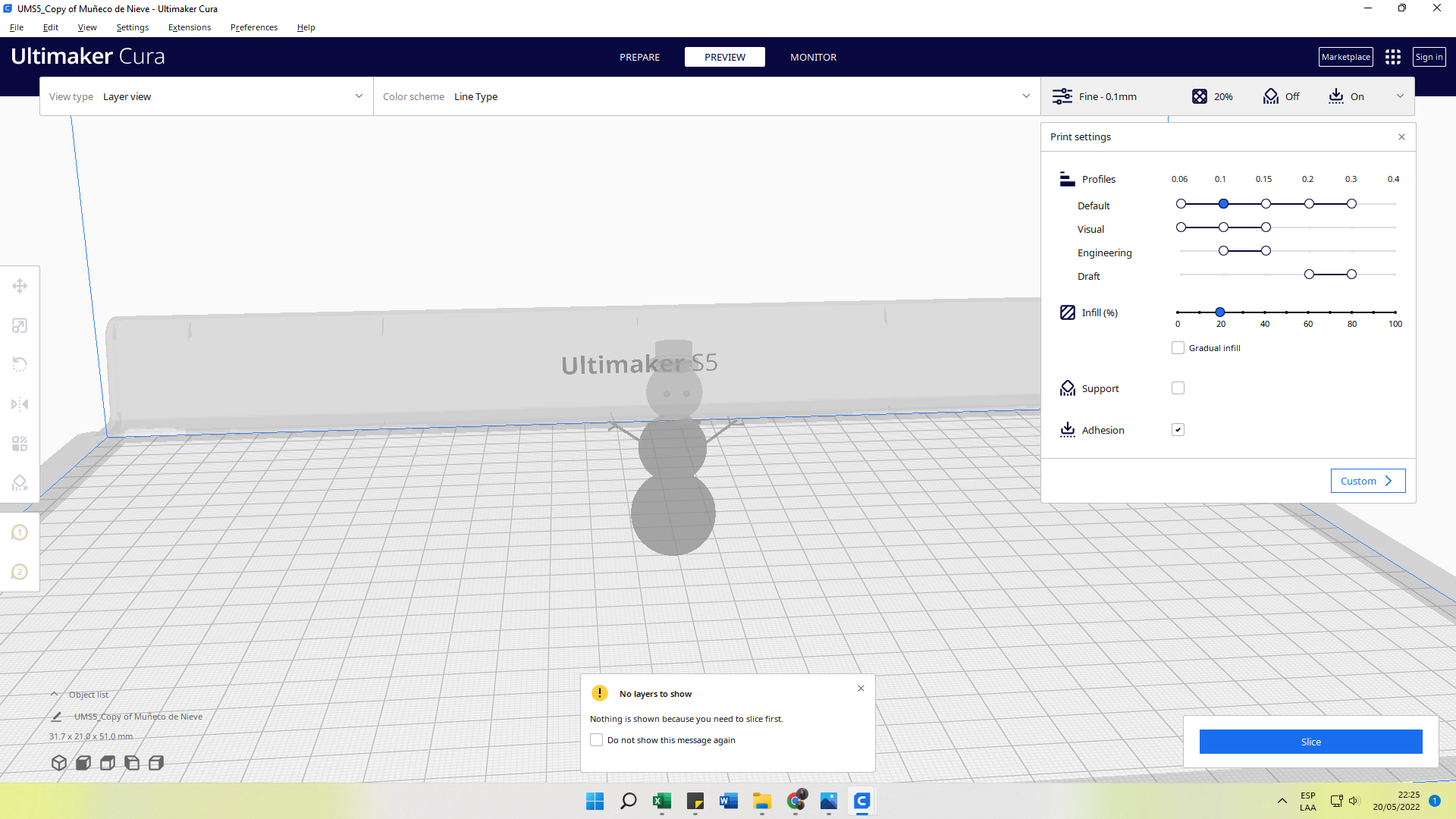Screen dimensions: 1456x819
Task: Switch to 3D perspective view cube
Action: pyautogui.click(x=59, y=763)
